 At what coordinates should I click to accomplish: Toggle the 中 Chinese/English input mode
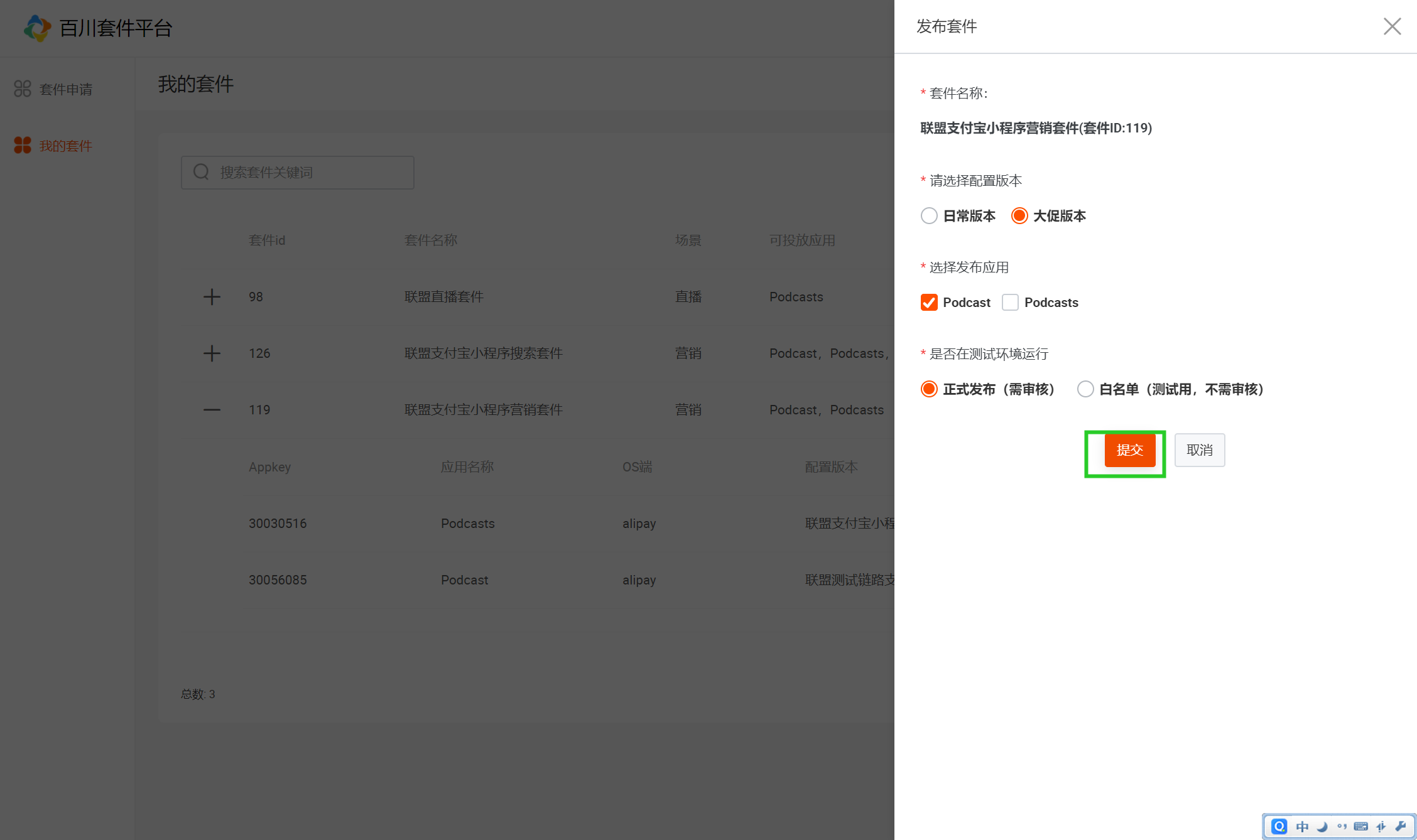1302,826
